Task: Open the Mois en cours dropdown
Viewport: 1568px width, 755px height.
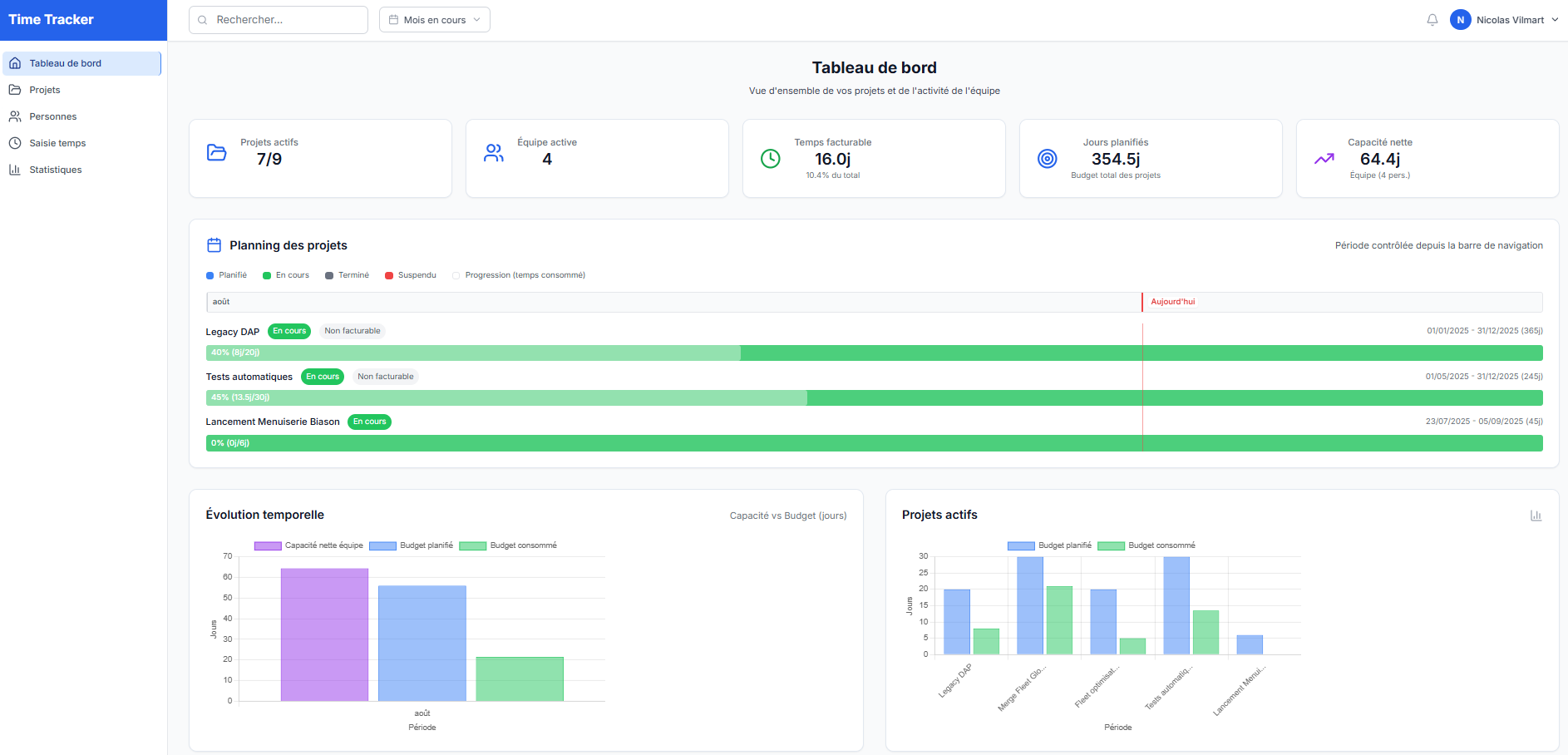Action: 434,19
